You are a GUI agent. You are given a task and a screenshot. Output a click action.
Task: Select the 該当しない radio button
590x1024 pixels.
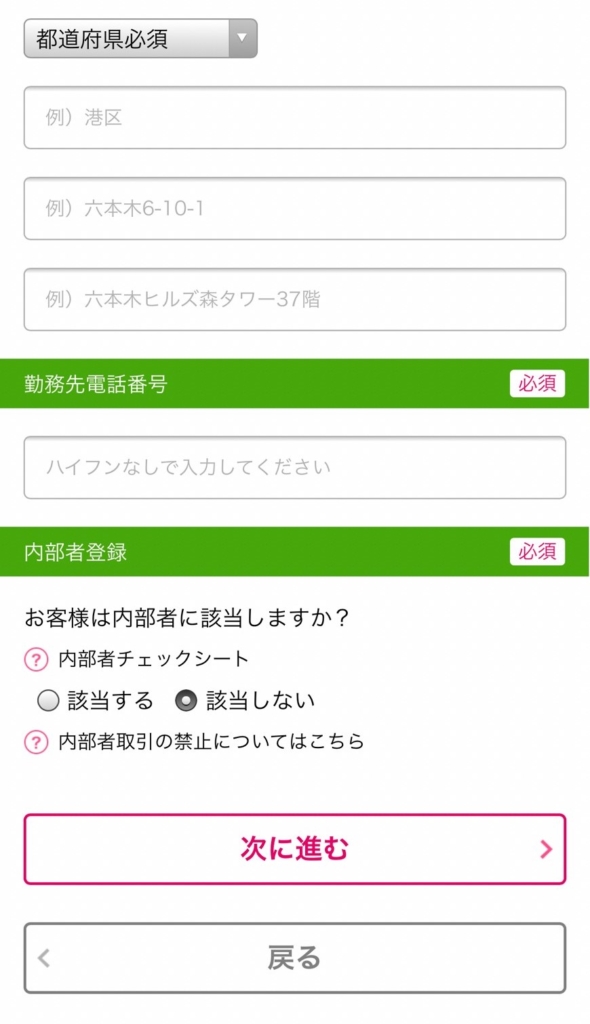[x=186, y=701]
